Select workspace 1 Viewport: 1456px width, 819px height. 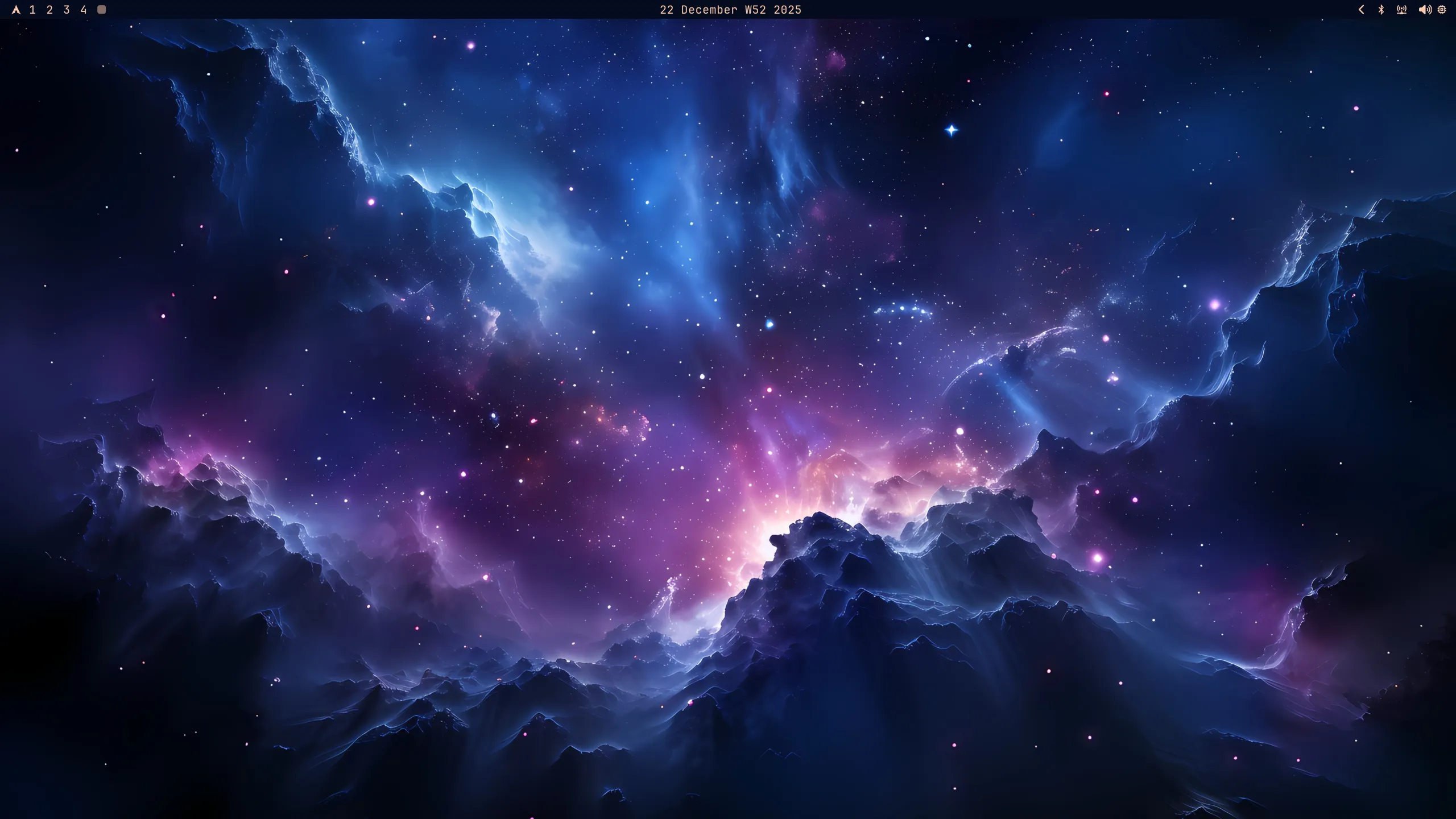pos(32,10)
